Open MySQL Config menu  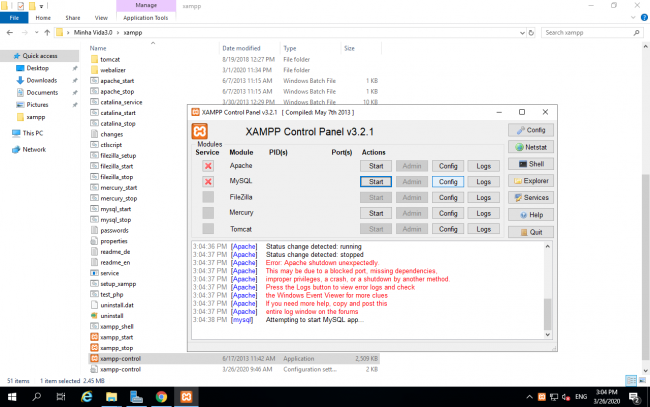coord(448,182)
